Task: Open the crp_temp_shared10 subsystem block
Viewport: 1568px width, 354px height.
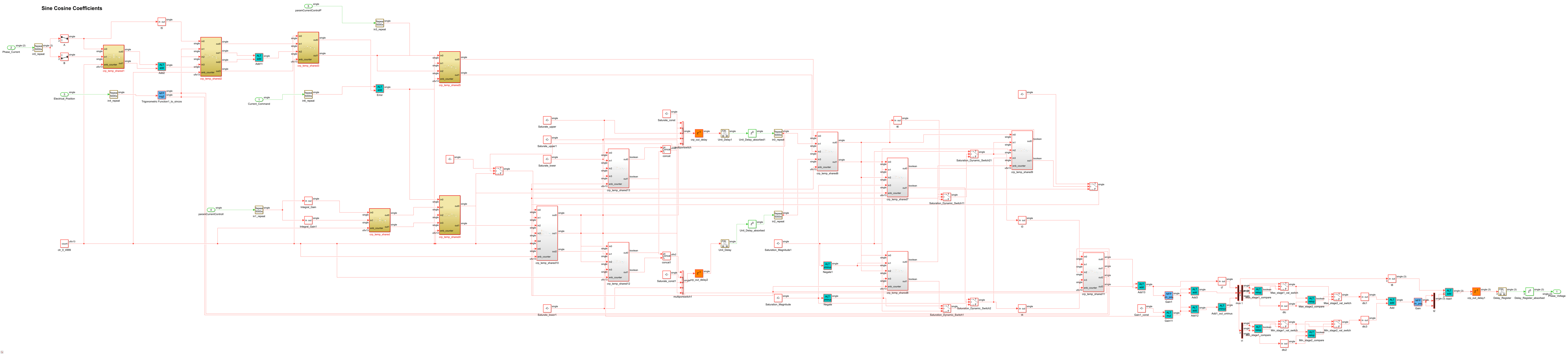Action: pos(547,233)
